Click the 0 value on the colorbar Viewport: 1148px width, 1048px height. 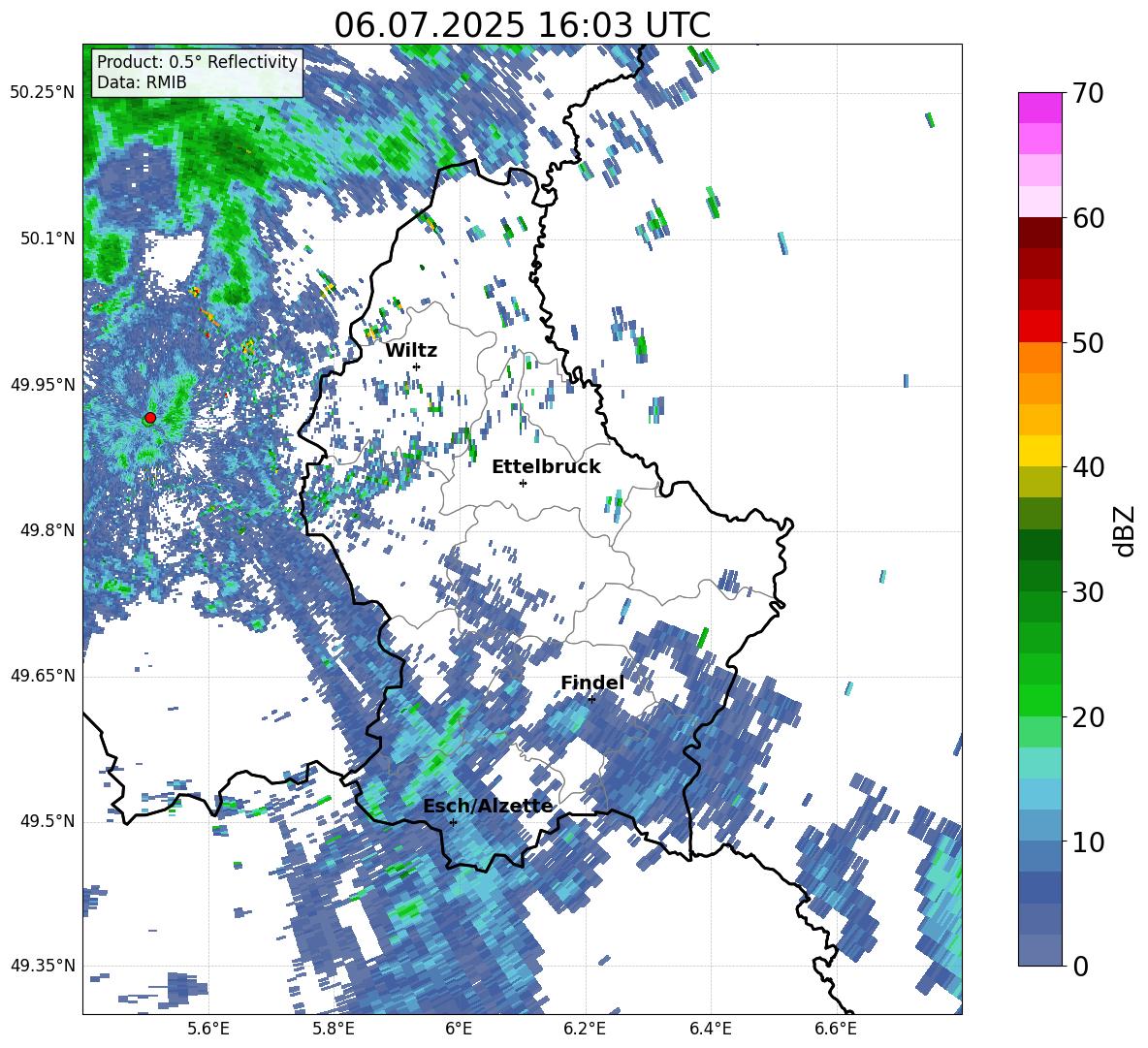[1080, 966]
